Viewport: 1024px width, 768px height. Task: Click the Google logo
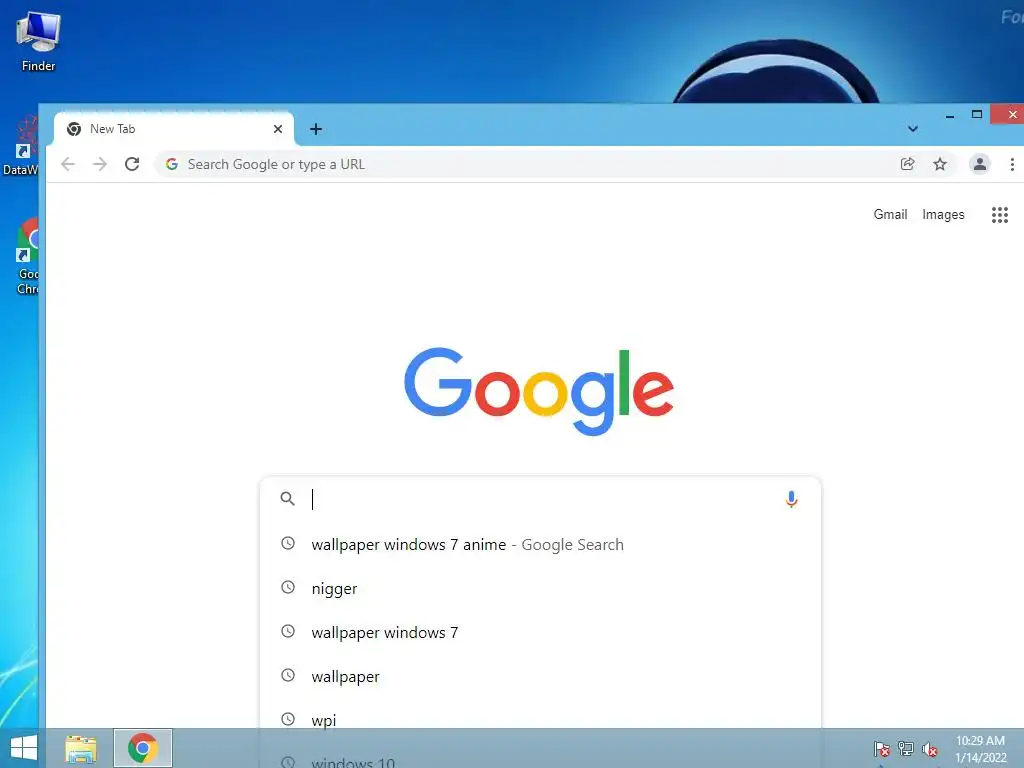point(539,391)
